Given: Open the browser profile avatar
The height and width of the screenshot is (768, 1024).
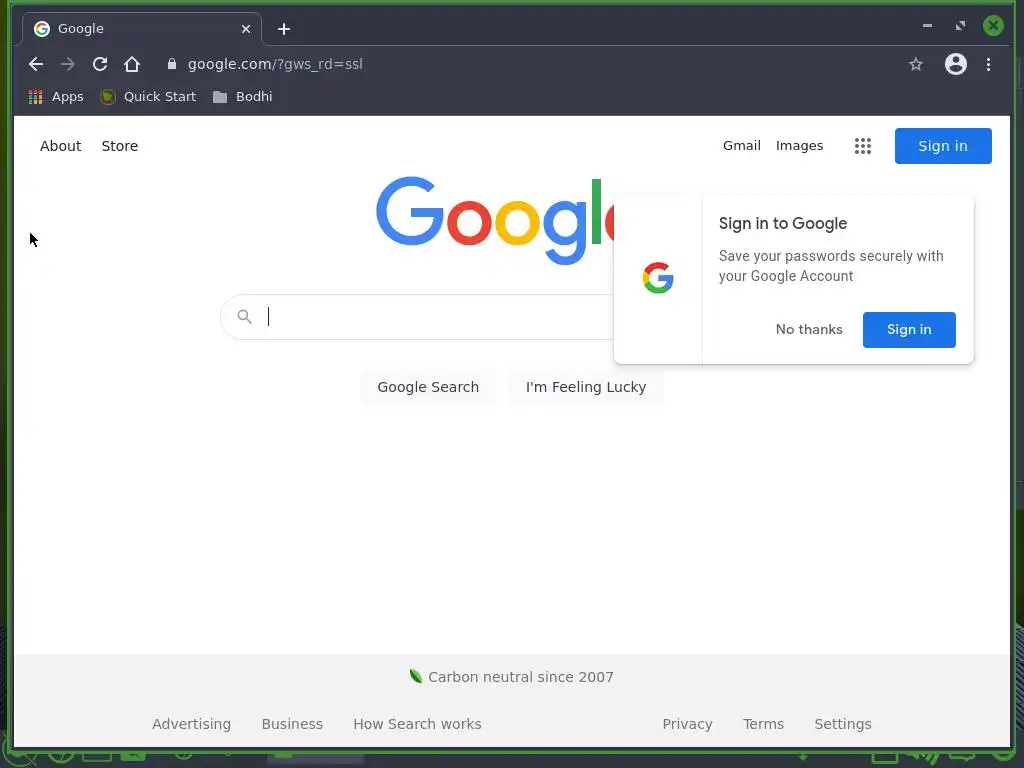Looking at the screenshot, I should [x=955, y=64].
